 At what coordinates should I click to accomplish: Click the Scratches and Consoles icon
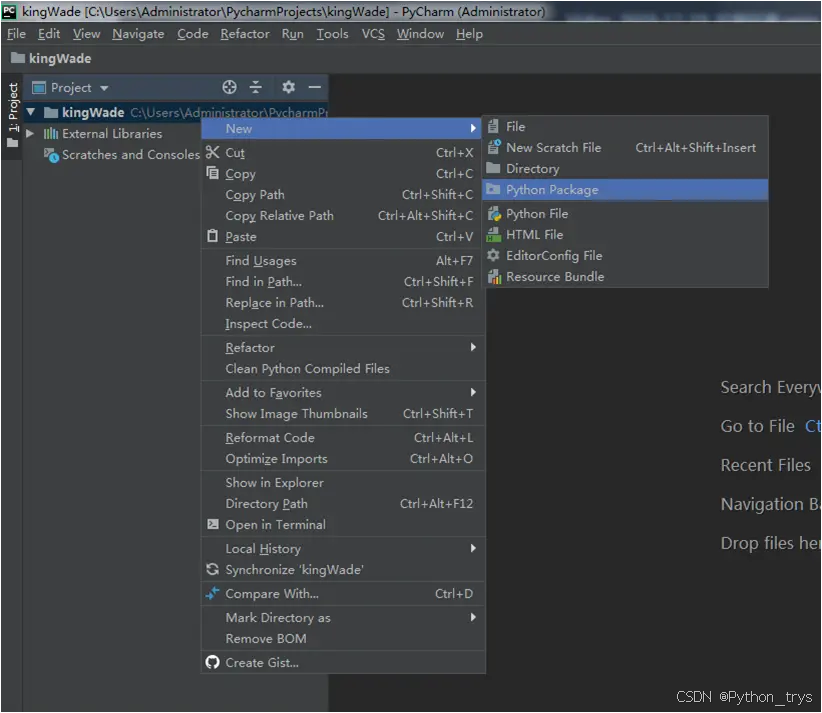pos(51,155)
